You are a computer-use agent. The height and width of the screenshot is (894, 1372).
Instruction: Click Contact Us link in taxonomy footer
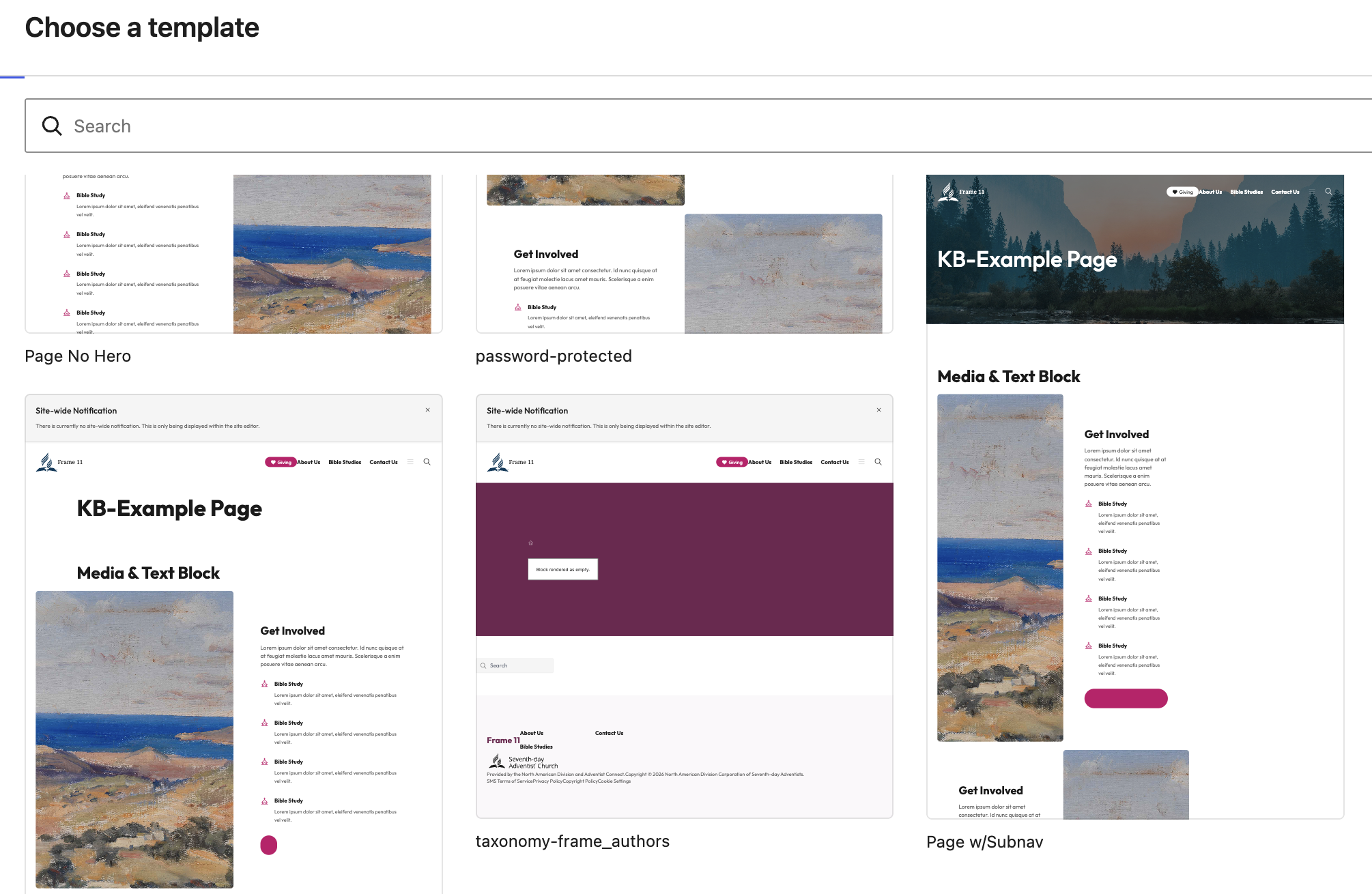coord(609,733)
